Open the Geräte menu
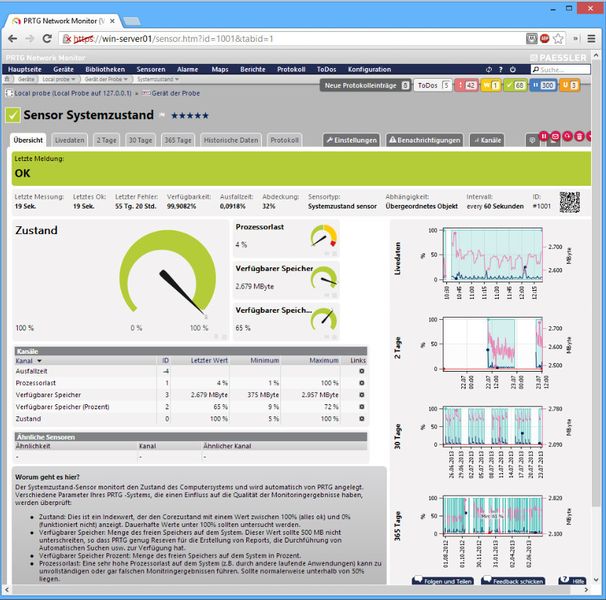The height and width of the screenshot is (600, 606). point(63,70)
